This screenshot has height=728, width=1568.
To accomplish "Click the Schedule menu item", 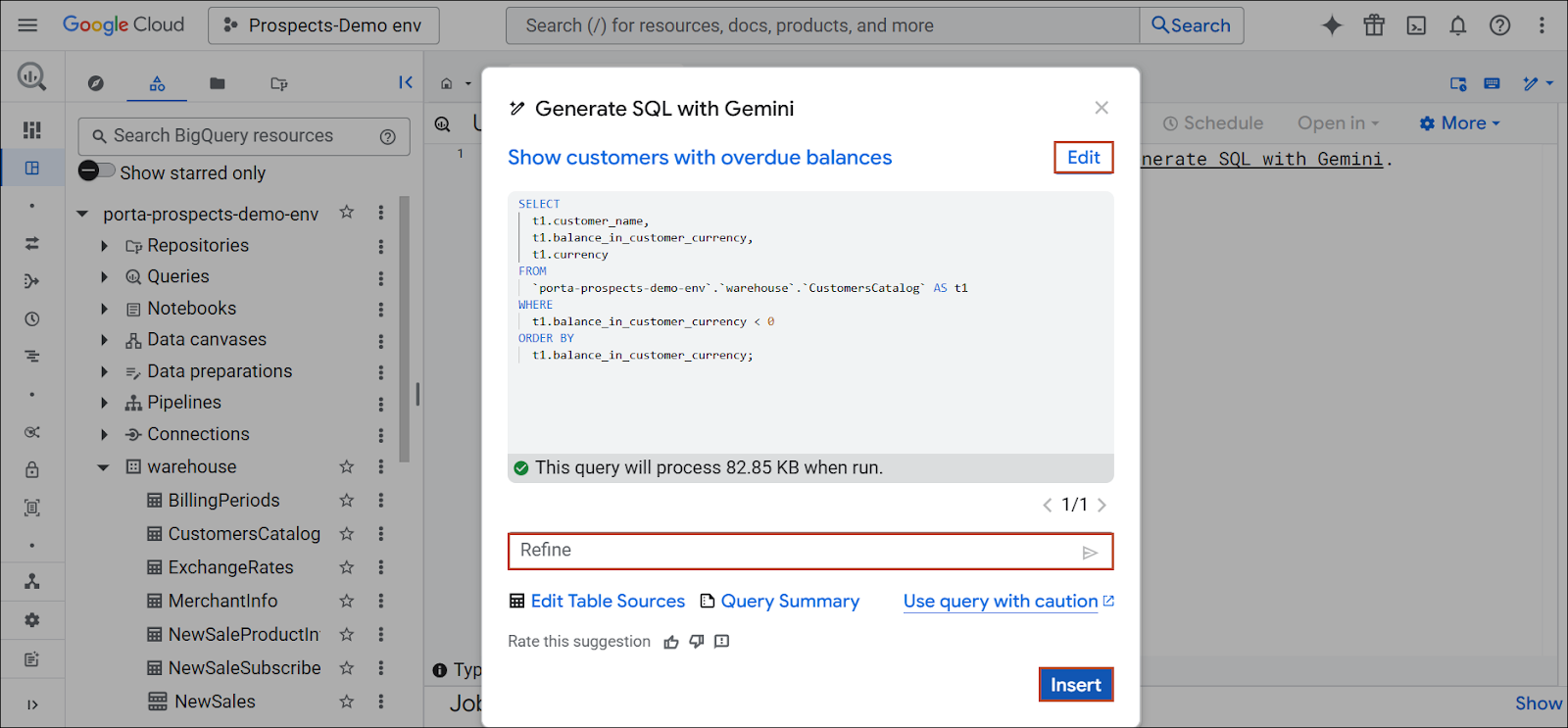I will click(x=1213, y=123).
